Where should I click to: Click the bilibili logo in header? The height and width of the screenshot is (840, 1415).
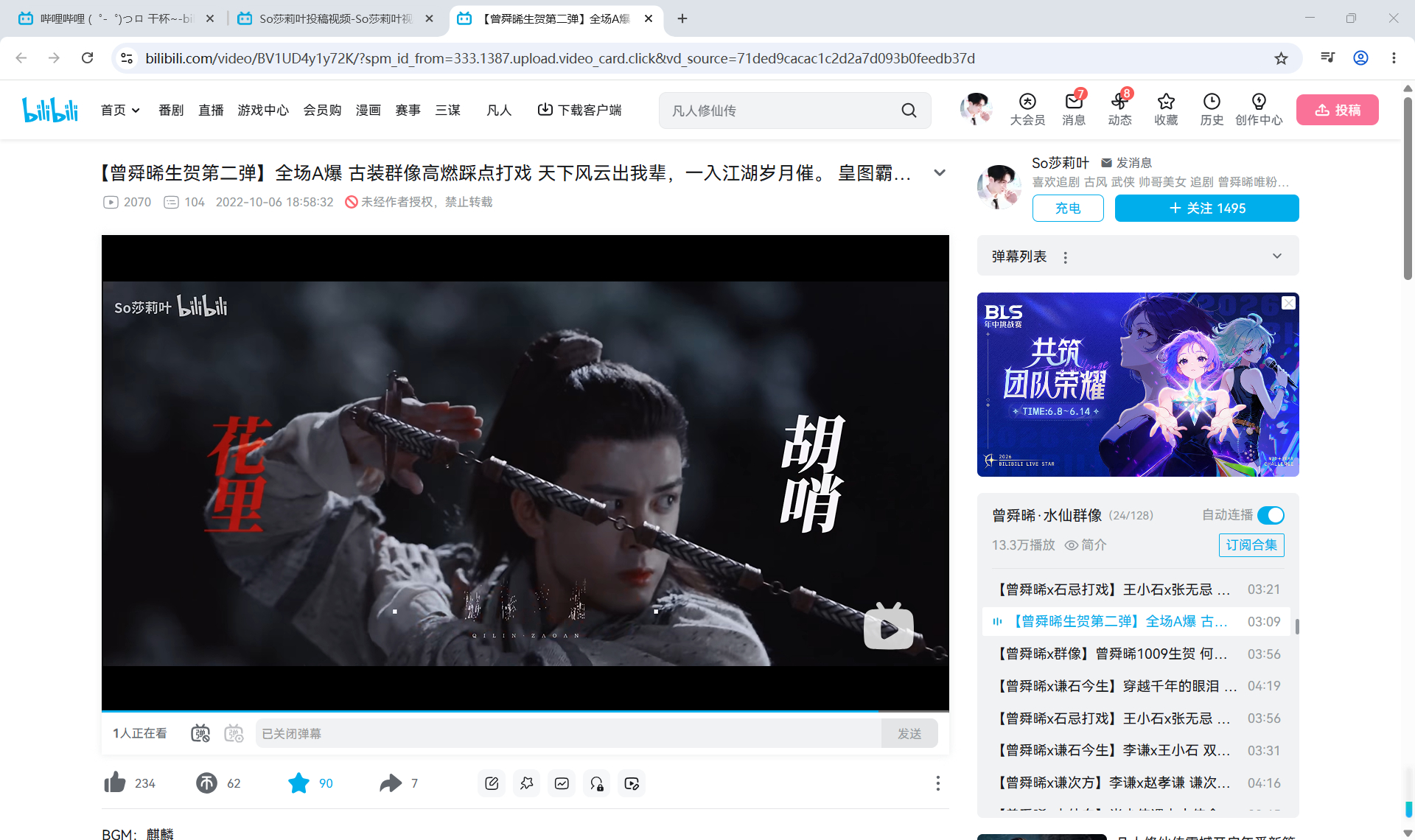[50, 110]
